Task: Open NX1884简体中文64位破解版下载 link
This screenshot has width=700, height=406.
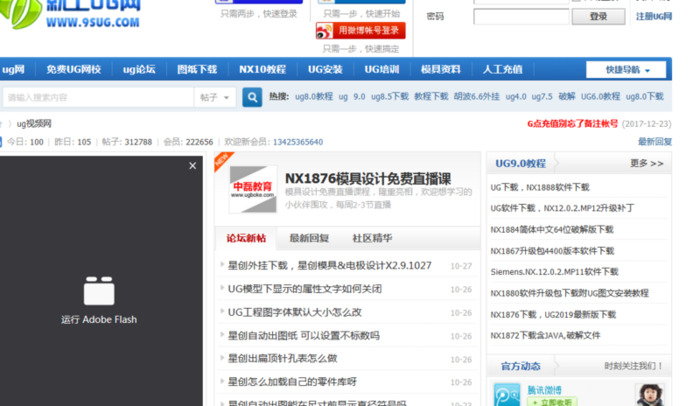Action: coord(552,230)
